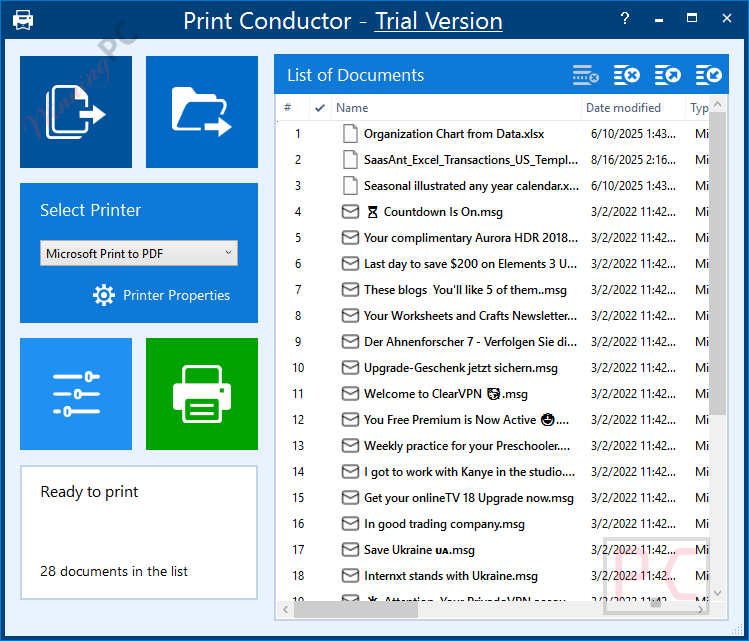Viewport: 749px width, 641px height.
Task: Click the 'Ready to print' status text
Action: click(x=89, y=492)
